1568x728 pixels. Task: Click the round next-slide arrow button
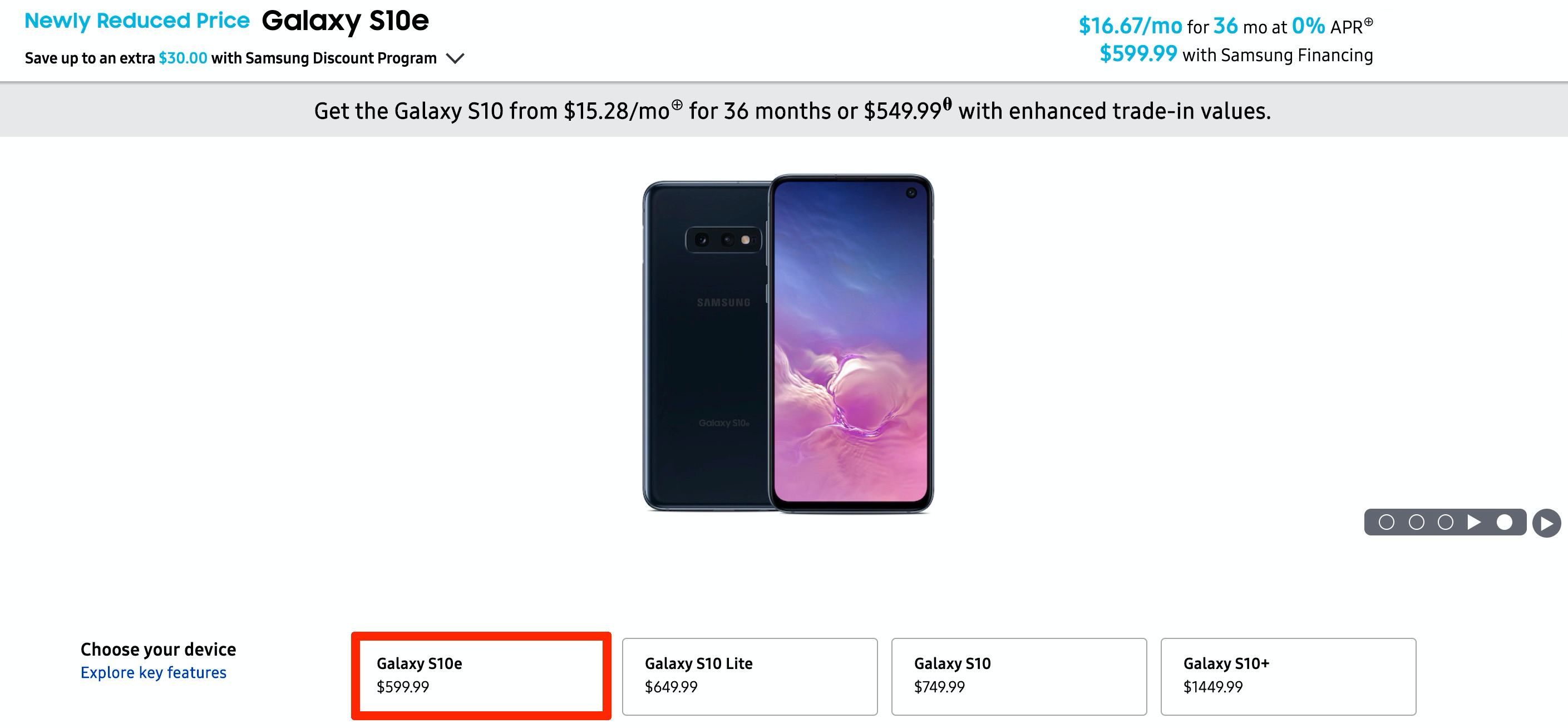point(1547,524)
